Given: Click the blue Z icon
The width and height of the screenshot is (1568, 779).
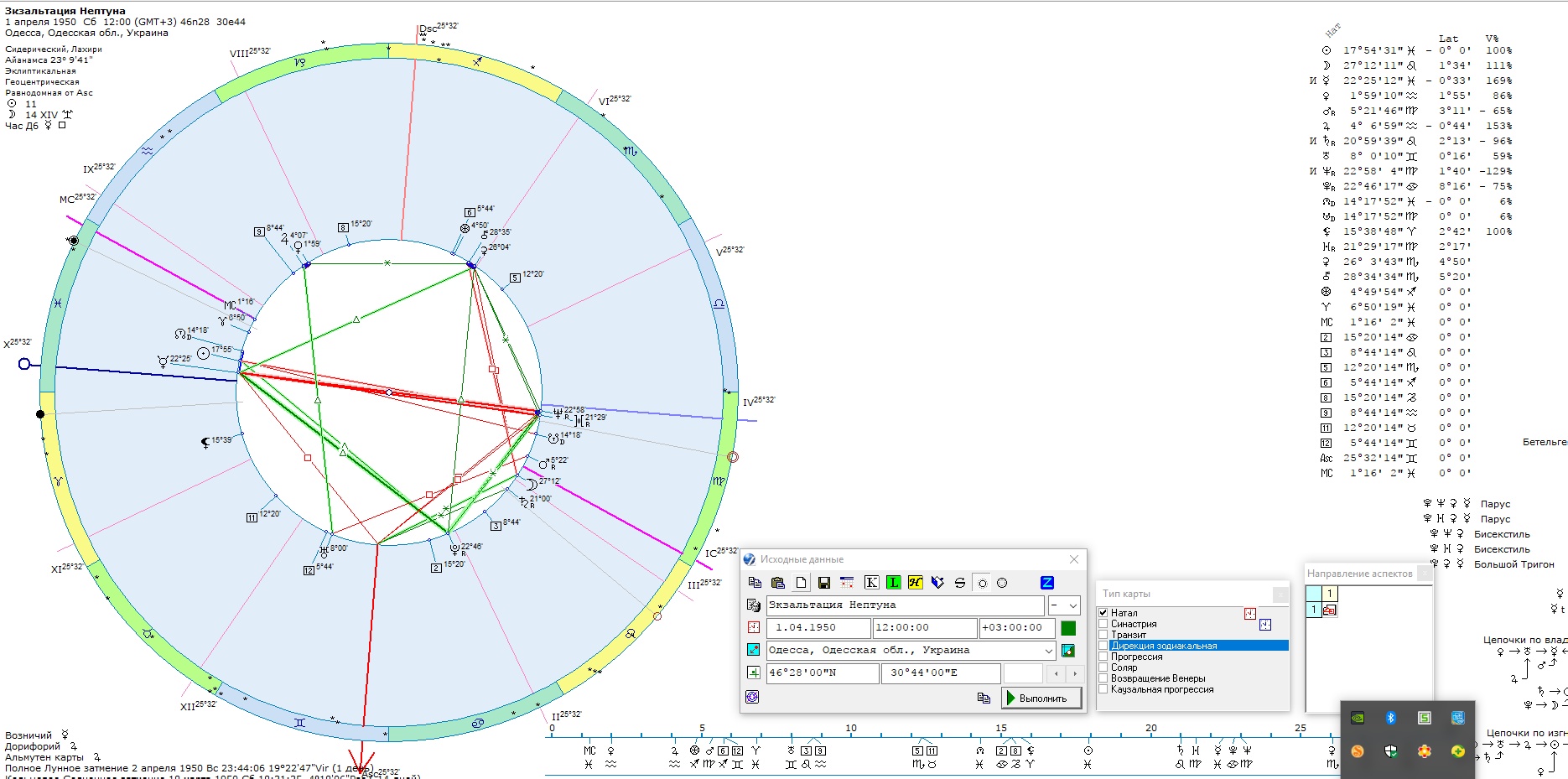Looking at the screenshot, I should pyautogui.click(x=1046, y=583).
